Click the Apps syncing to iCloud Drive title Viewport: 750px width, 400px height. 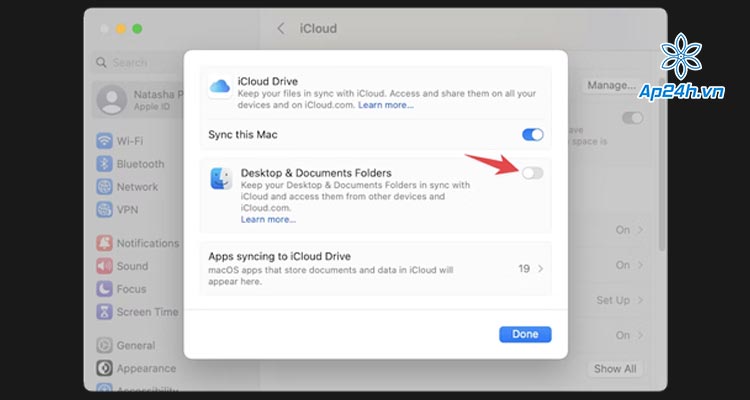(x=279, y=256)
